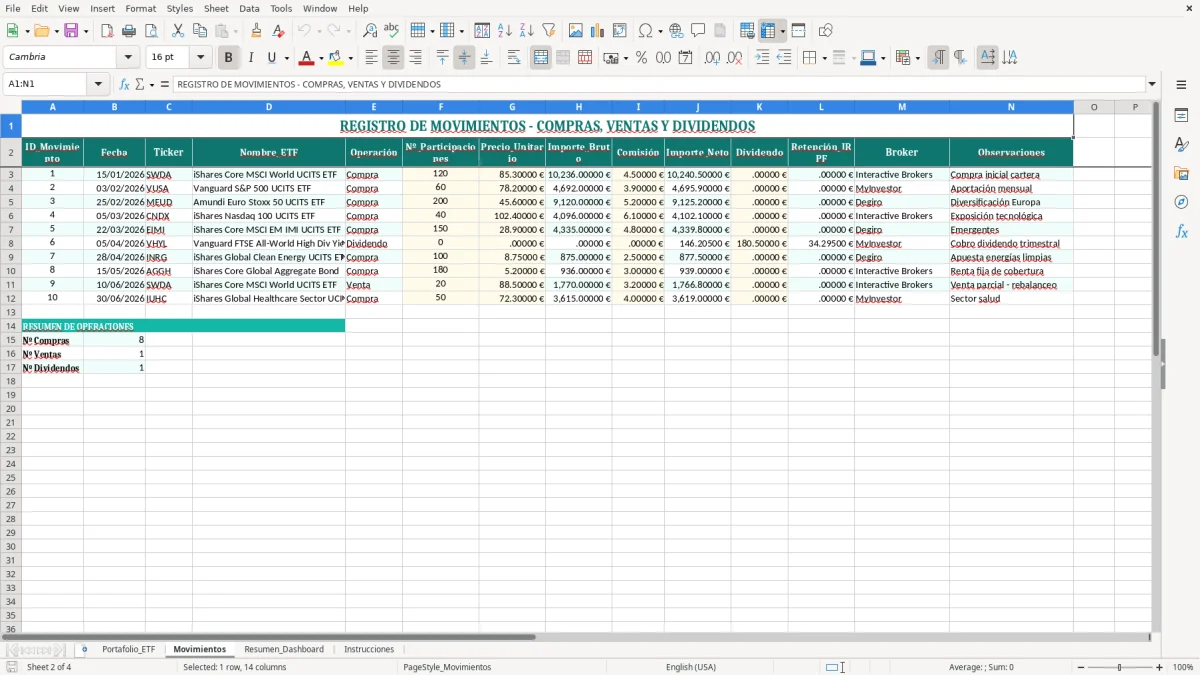Click zoom in plus button
The height and width of the screenshot is (675, 1200).
click(1160, 667)
